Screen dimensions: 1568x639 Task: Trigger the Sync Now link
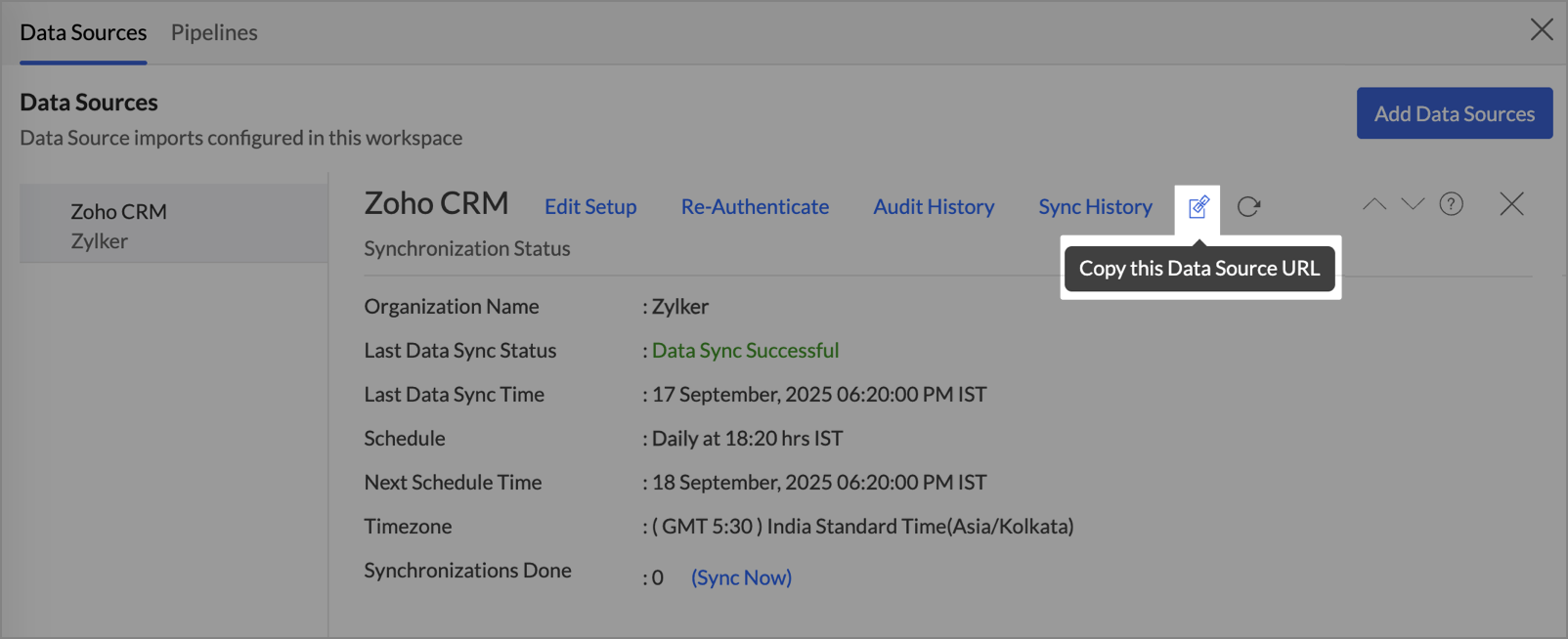(x=741, y=577)
